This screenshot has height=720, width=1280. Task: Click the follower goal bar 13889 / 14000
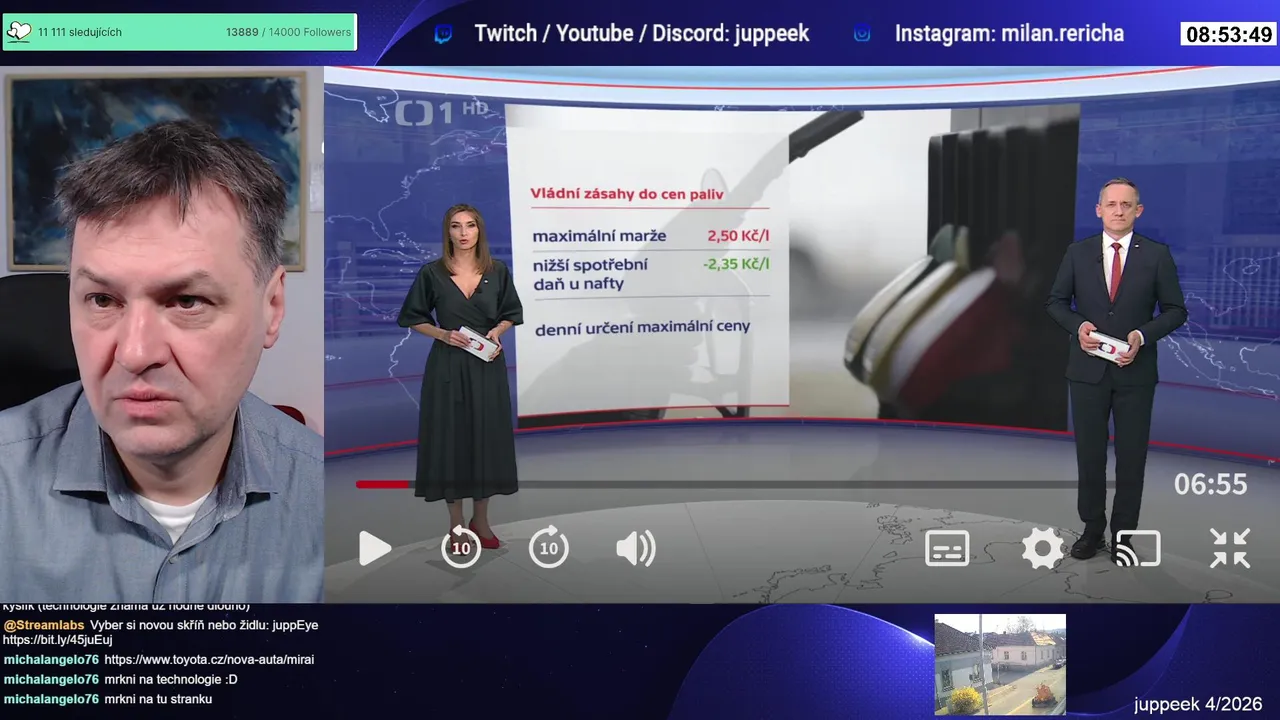coord(180,32)
